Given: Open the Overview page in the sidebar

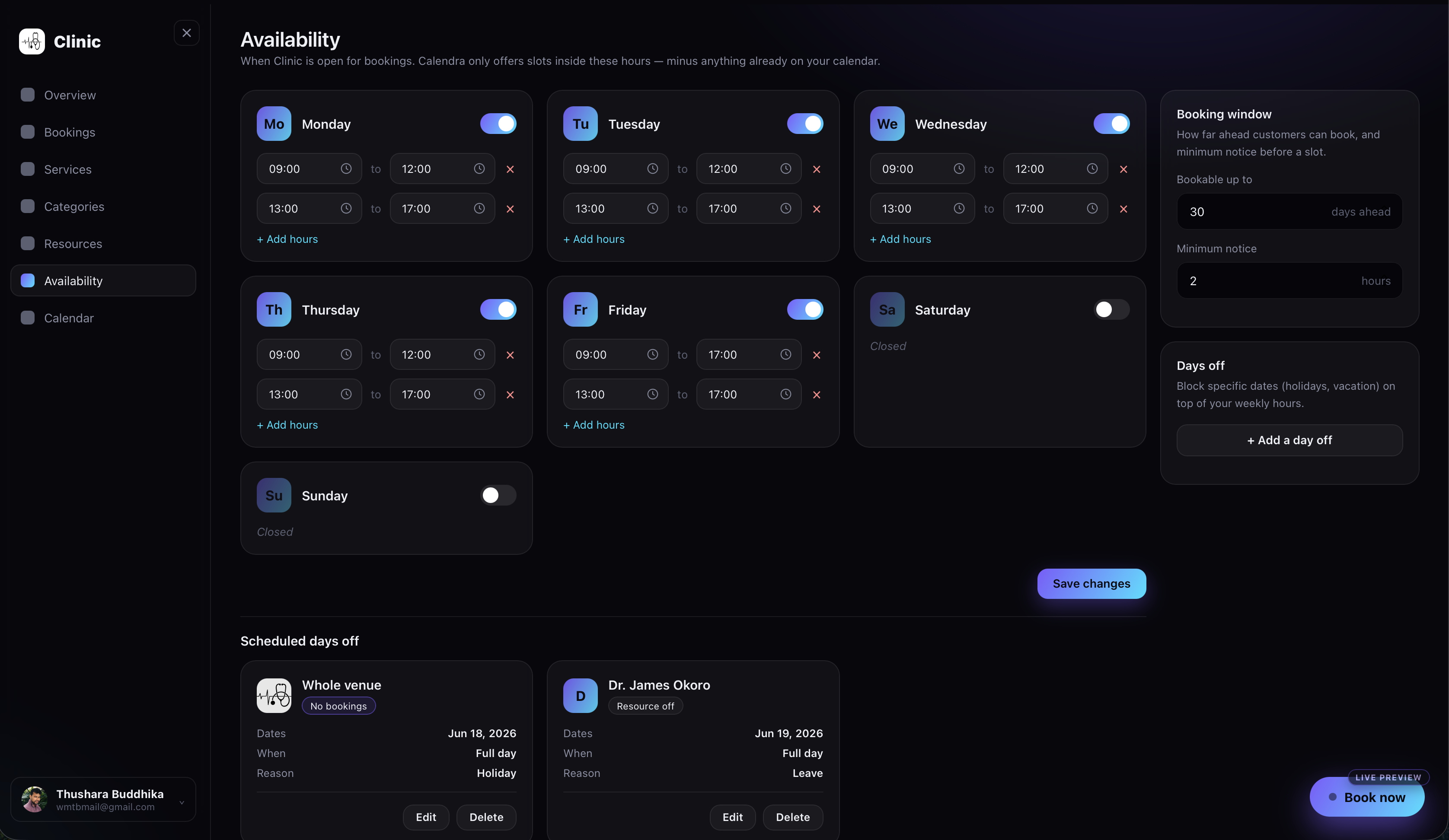Looking at the screenshot, I should pos(103,95).
